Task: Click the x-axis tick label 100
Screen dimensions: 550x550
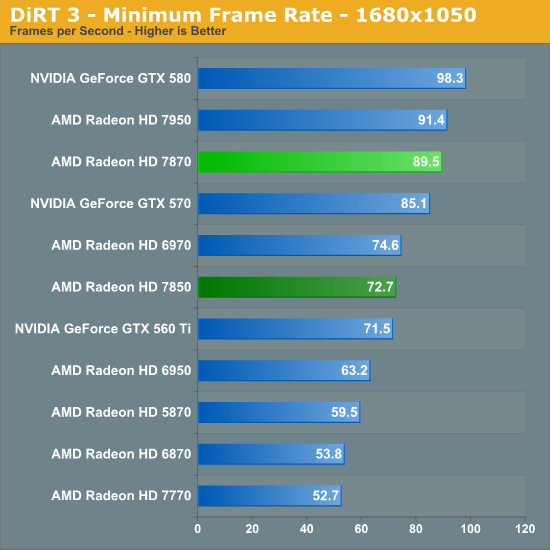Action: click(470, 529)
